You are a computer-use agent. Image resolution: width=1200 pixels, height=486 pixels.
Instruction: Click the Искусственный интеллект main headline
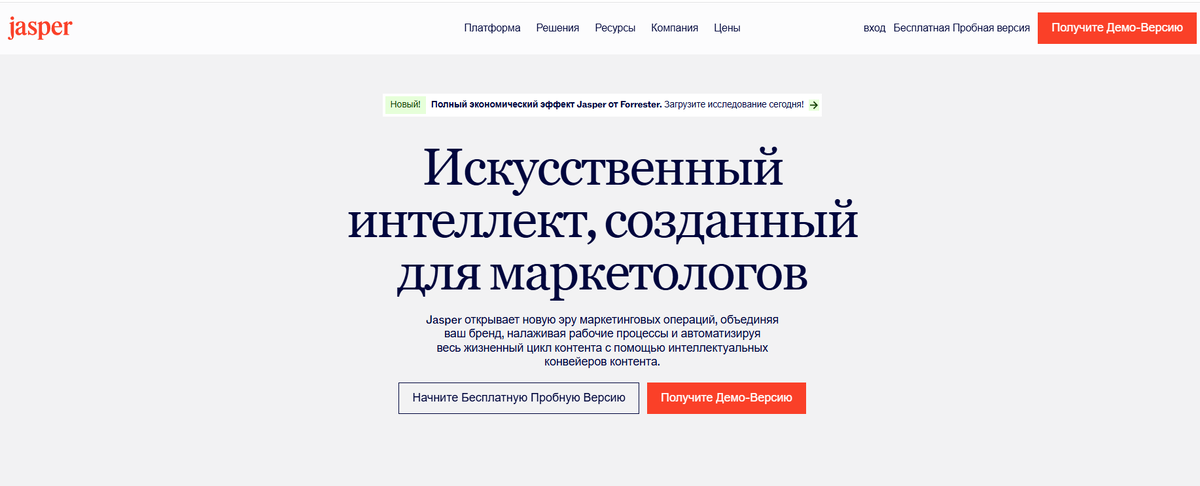[x=602, y=220]
